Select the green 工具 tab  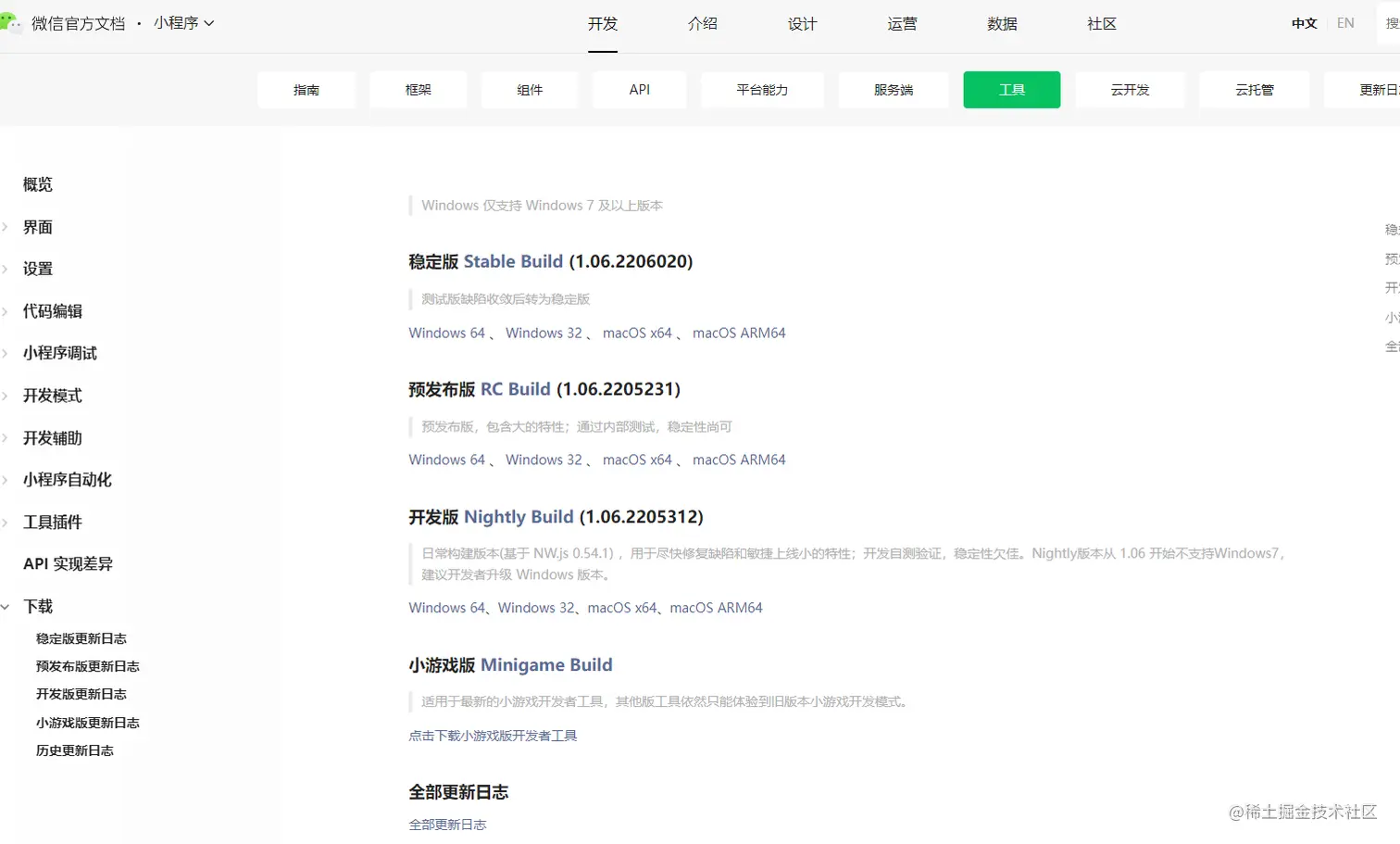pos(1011,90)
